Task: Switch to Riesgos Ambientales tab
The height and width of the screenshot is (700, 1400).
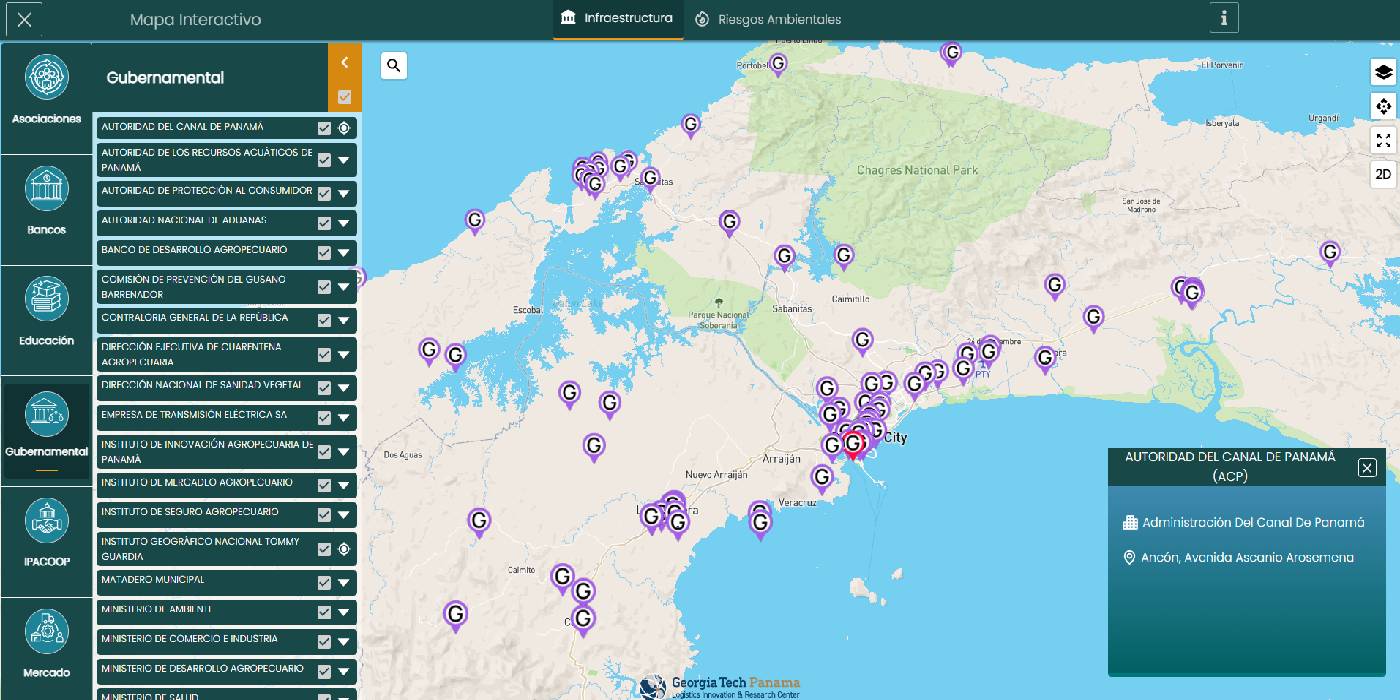Action: coord(768,19)
